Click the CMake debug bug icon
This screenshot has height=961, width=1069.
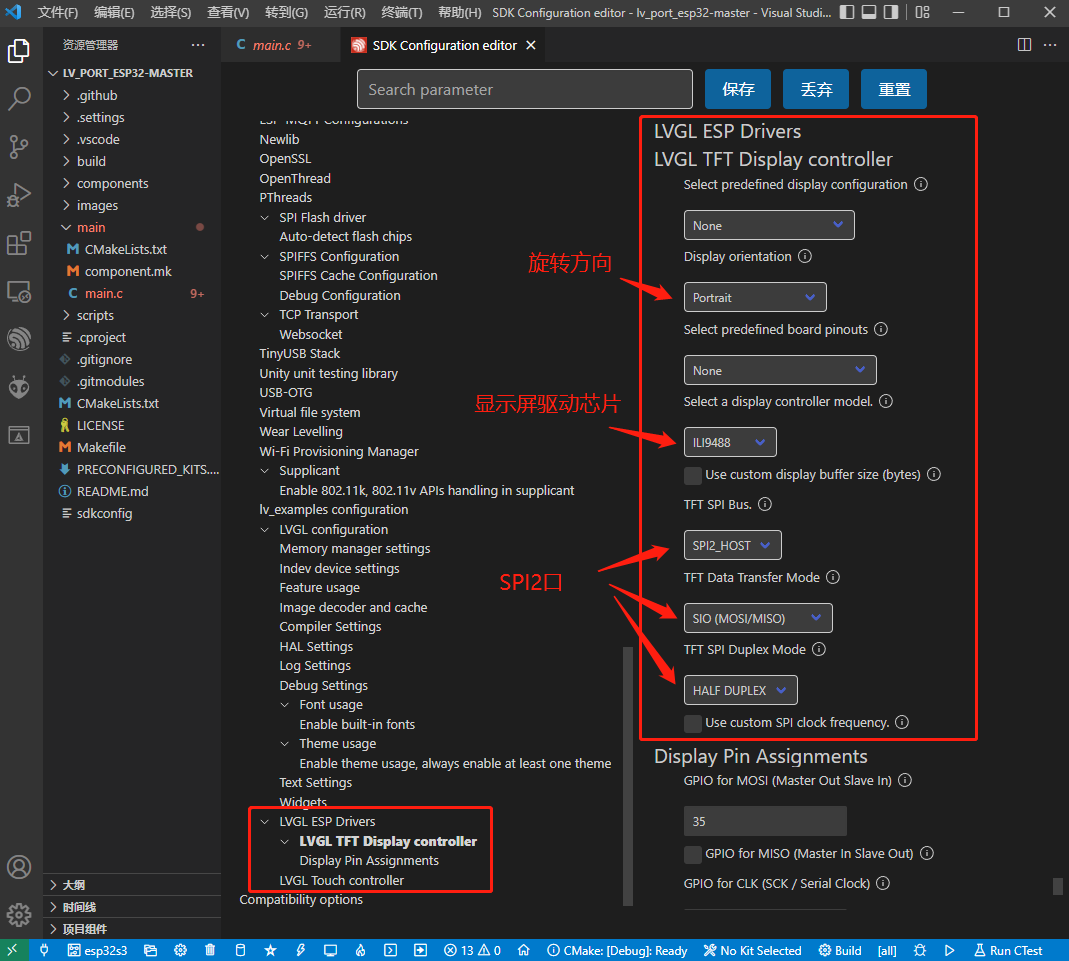tap(920, 950)
